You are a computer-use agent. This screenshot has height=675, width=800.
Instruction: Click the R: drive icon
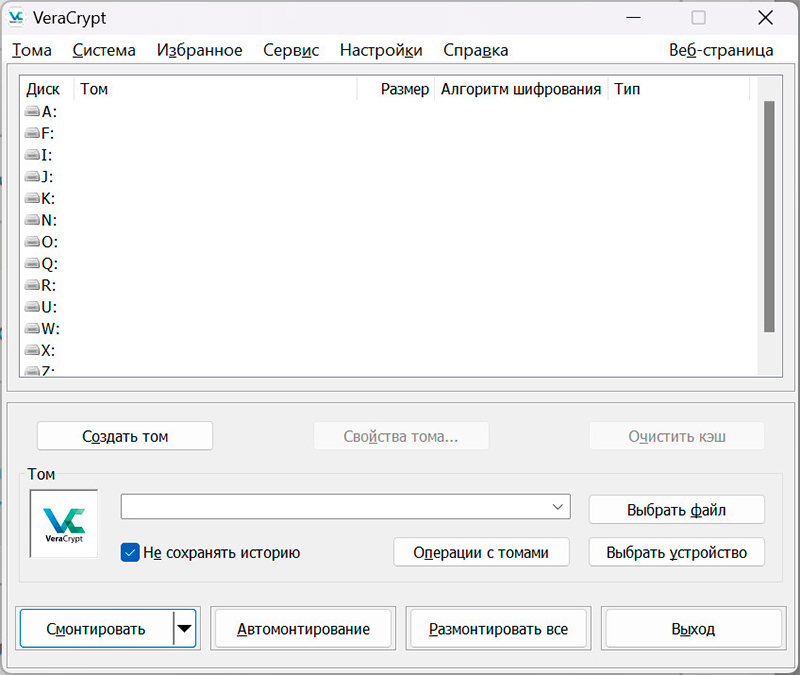(x=32, y=286)
